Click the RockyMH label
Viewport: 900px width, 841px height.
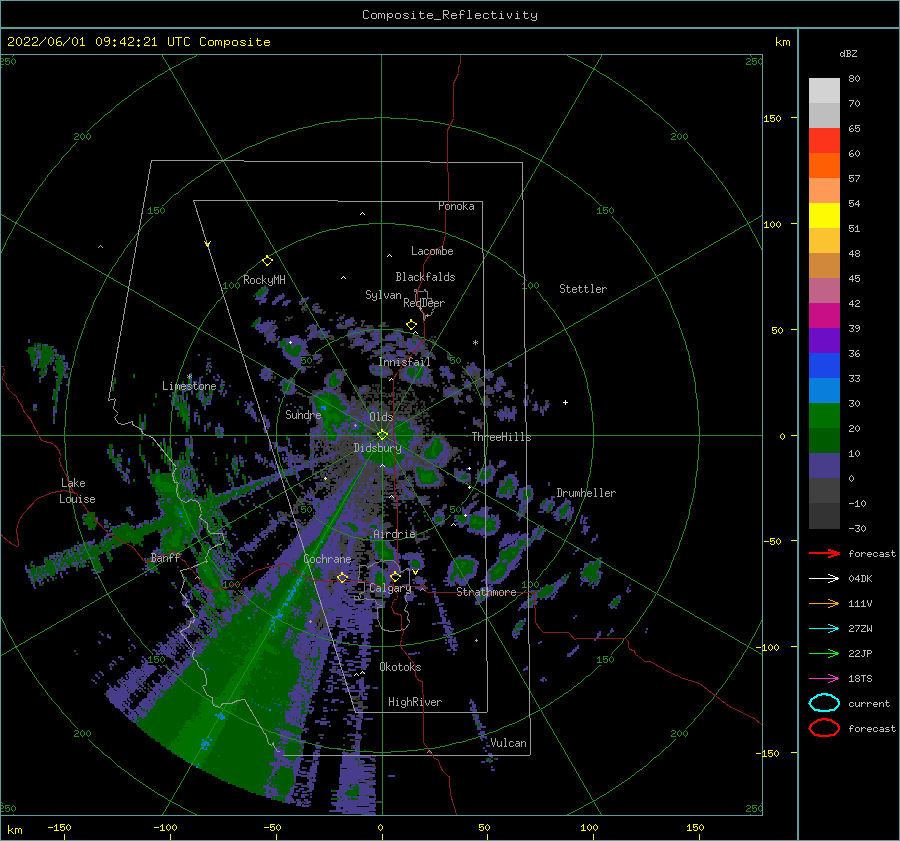coord(264,280)
